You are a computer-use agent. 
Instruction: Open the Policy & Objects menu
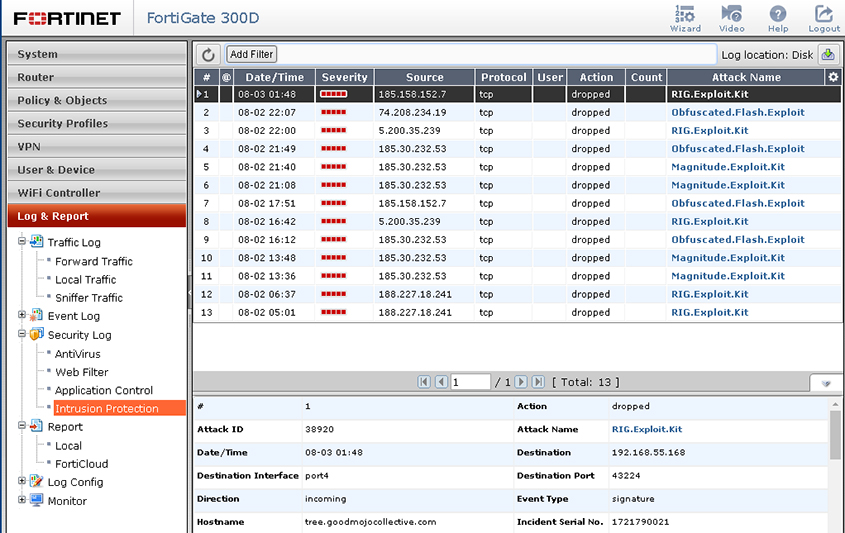pos(97,100)
